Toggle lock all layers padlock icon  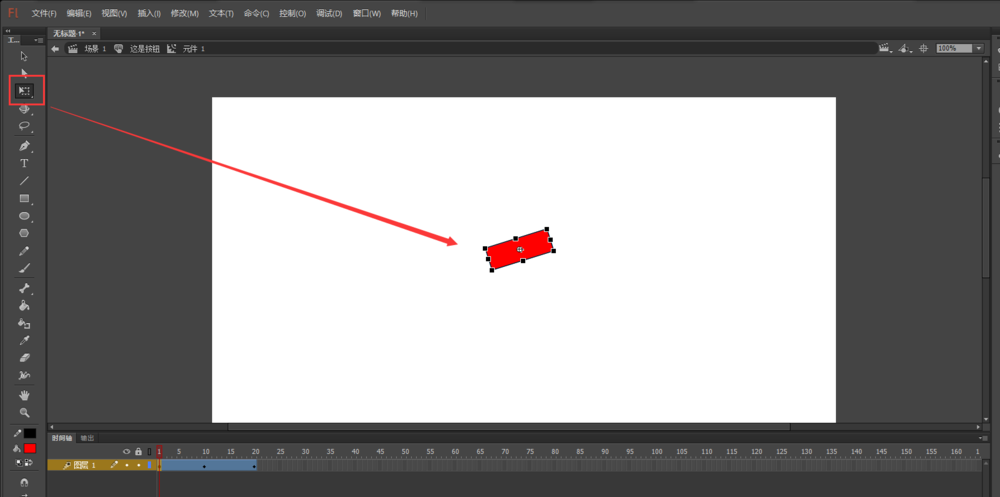point(138,452)
